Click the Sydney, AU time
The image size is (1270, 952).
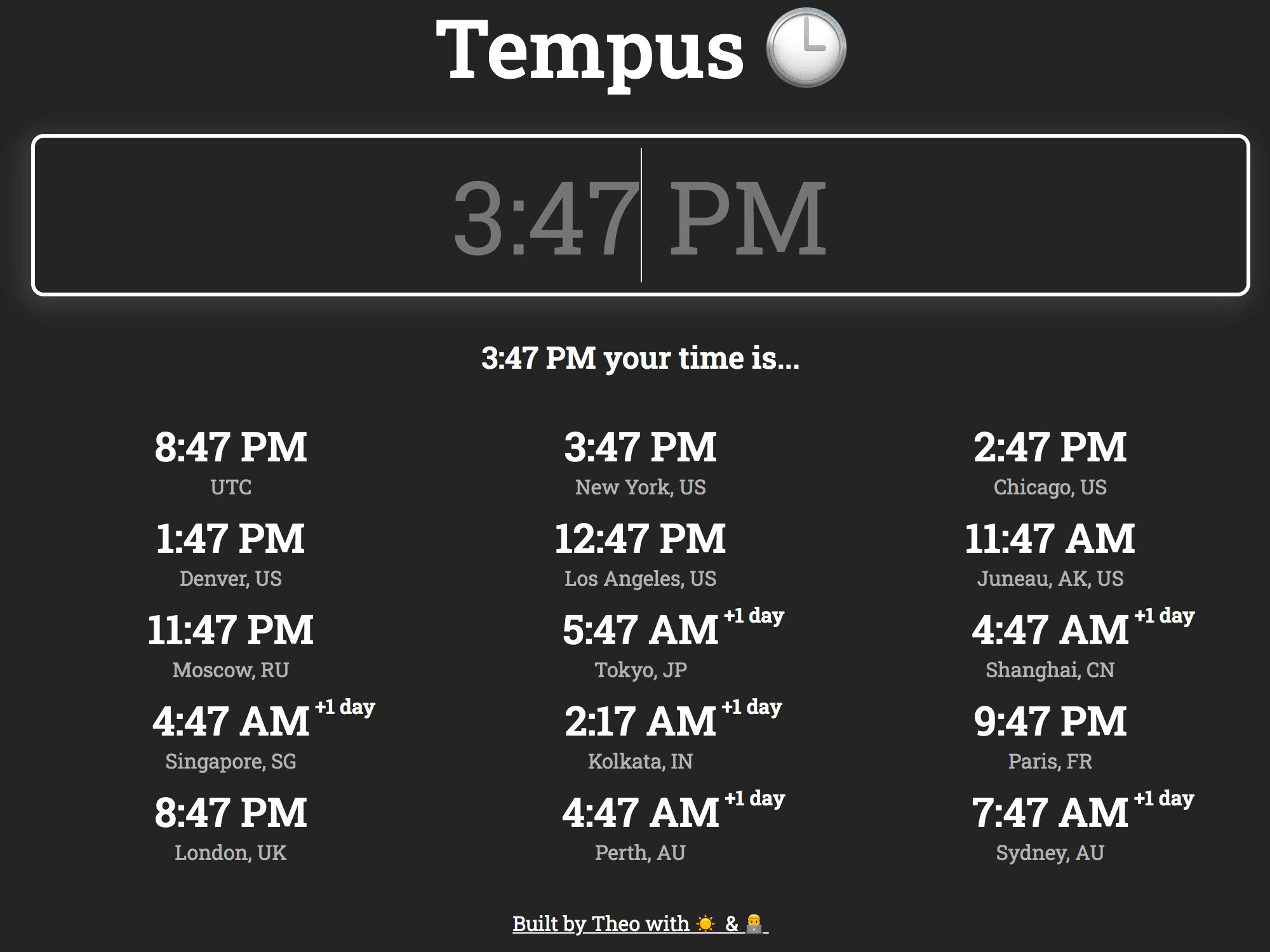[x=1050, y=813]
